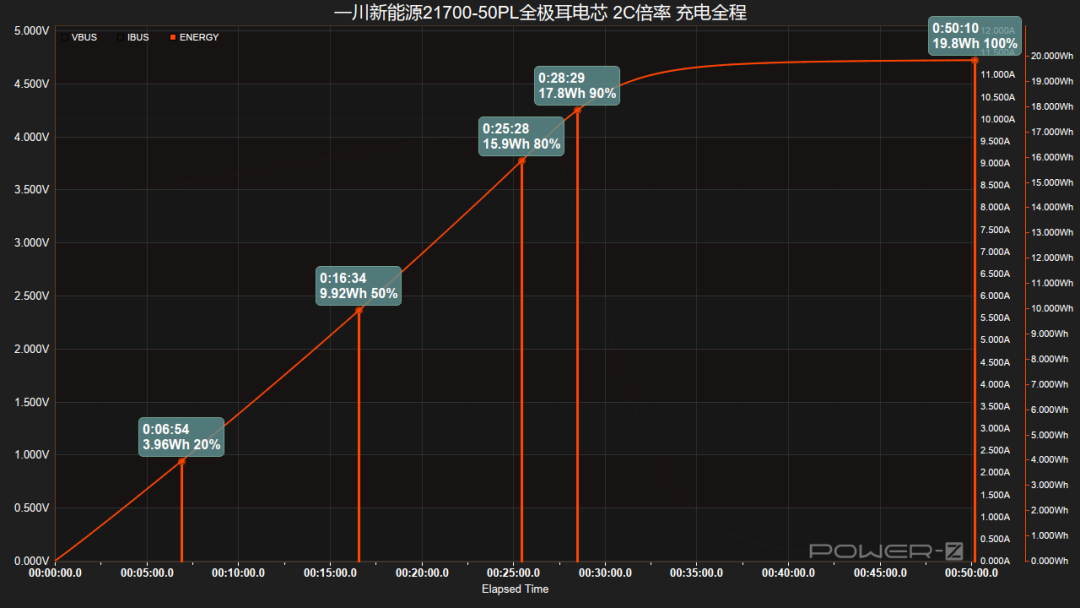Select the 20% data point on the energy curve

point(182,461)
